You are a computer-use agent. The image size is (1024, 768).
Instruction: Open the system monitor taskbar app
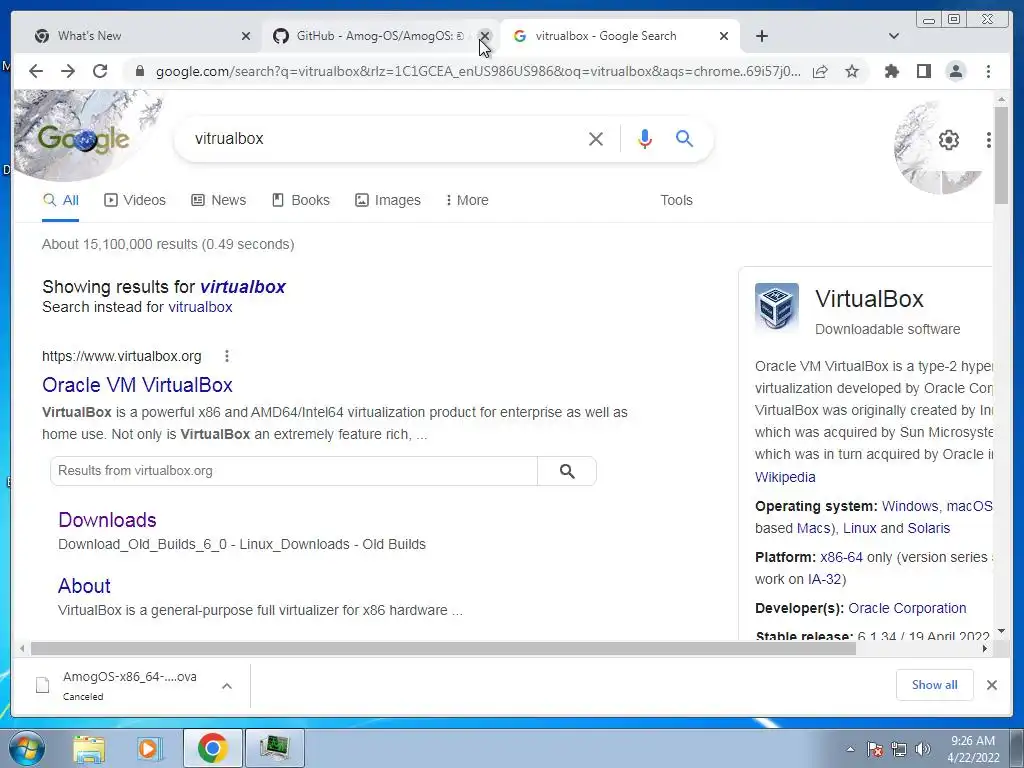274,748
